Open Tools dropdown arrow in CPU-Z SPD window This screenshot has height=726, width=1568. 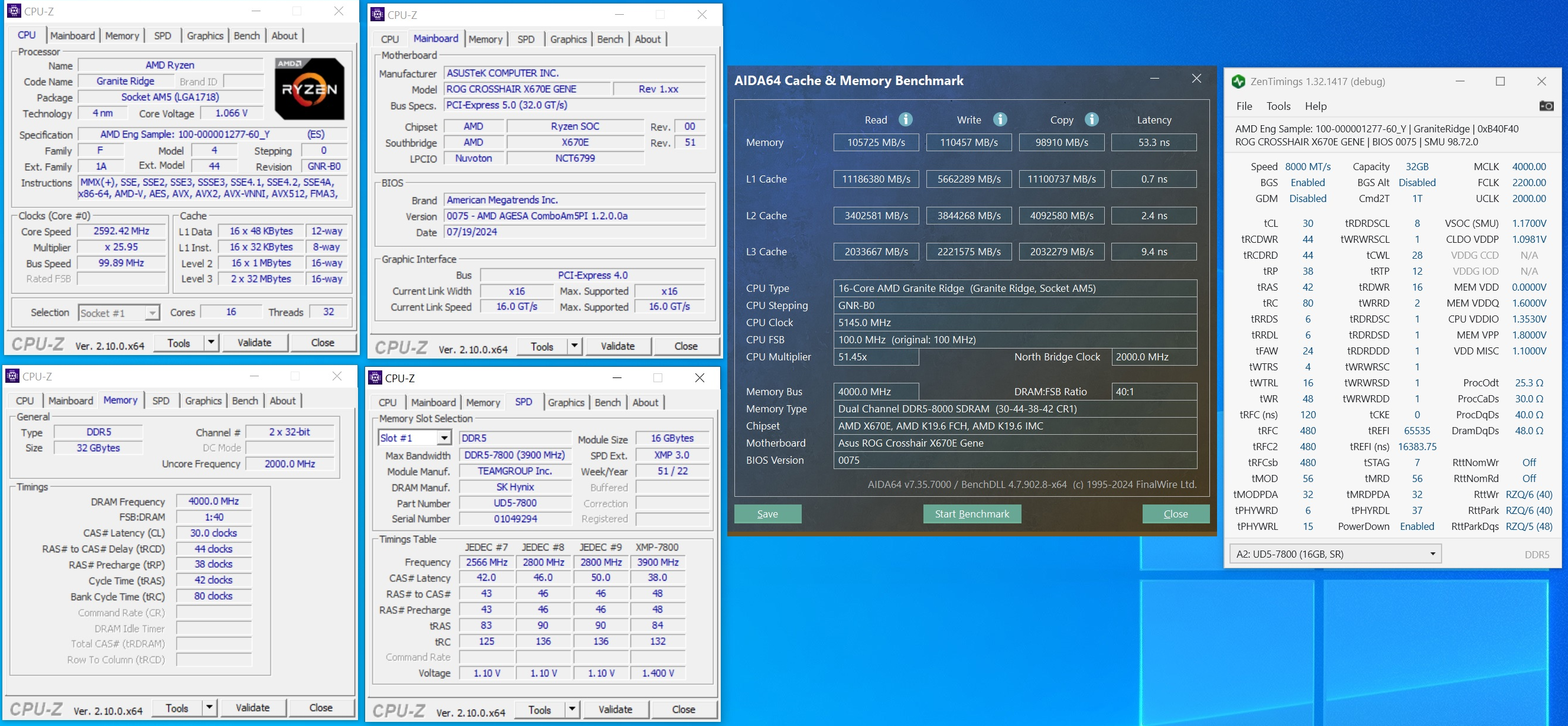(x=571, y=709)
